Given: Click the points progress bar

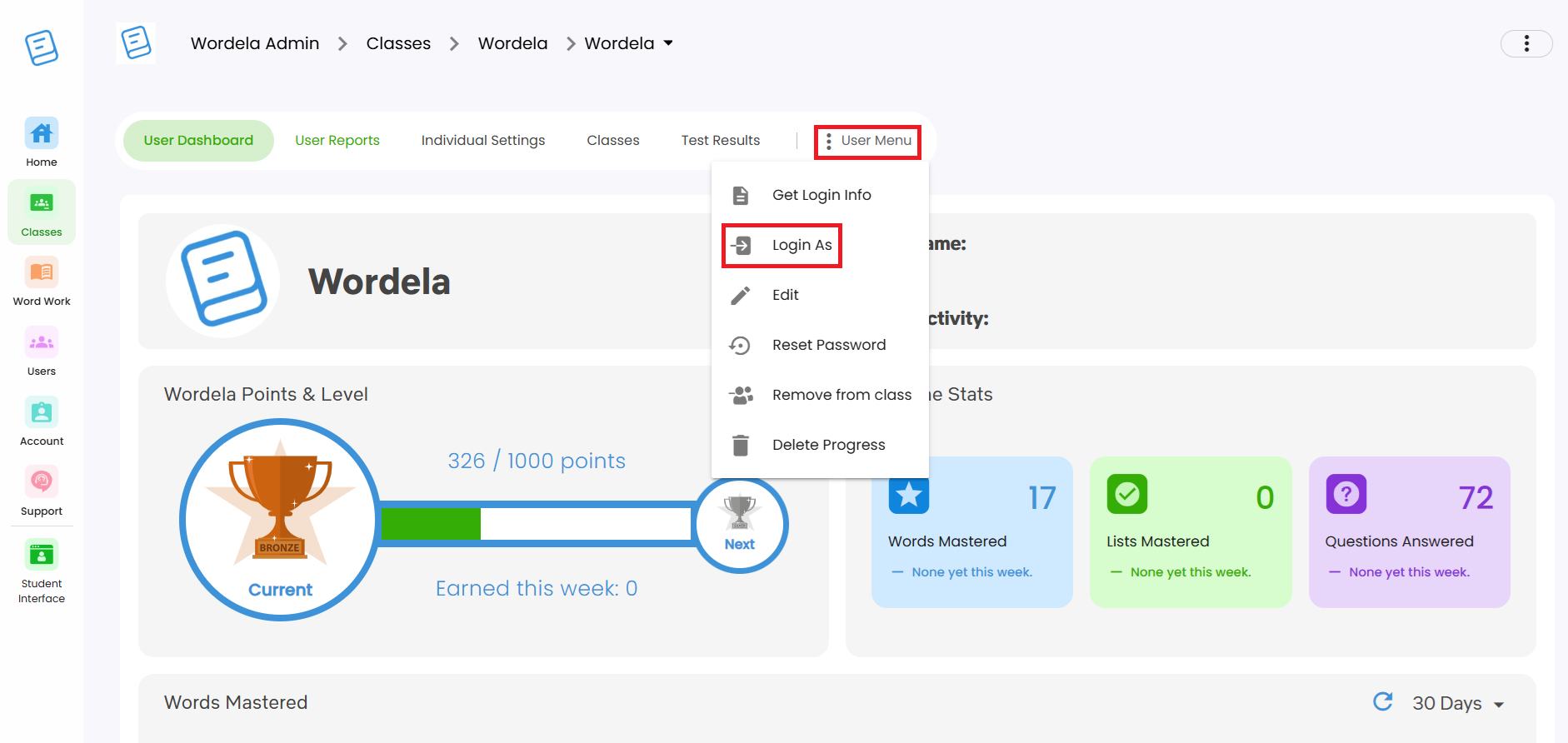Looking at the screenshot, I should coord(536,524).
